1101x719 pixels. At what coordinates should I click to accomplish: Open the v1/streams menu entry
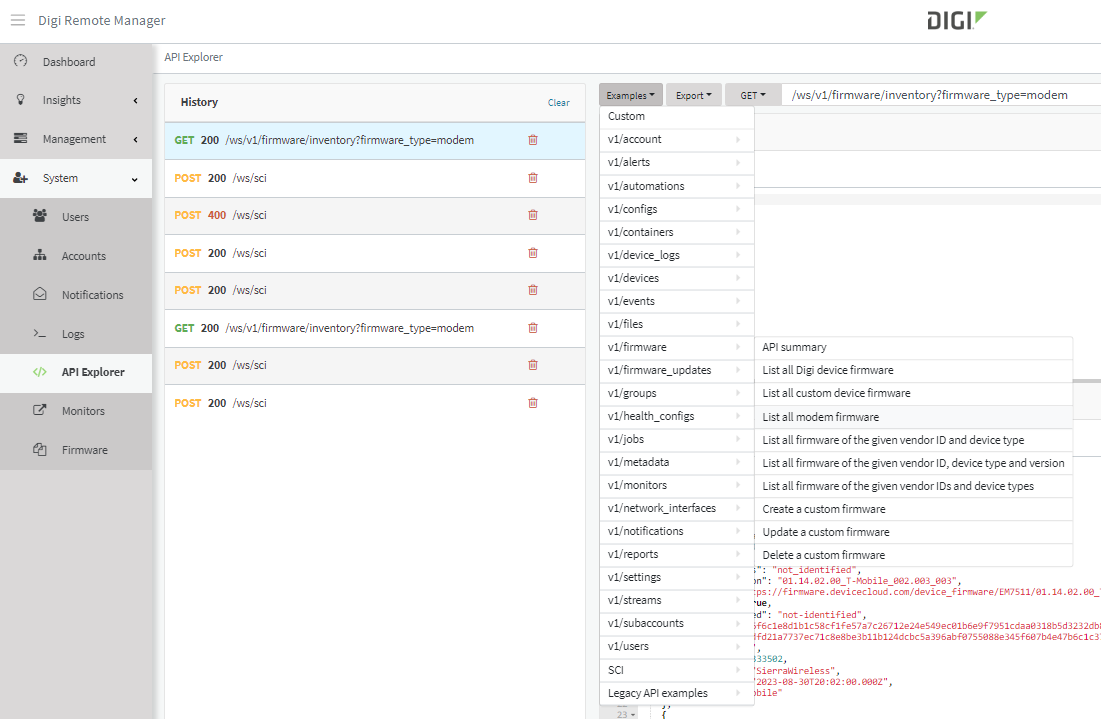pos(676,600)
